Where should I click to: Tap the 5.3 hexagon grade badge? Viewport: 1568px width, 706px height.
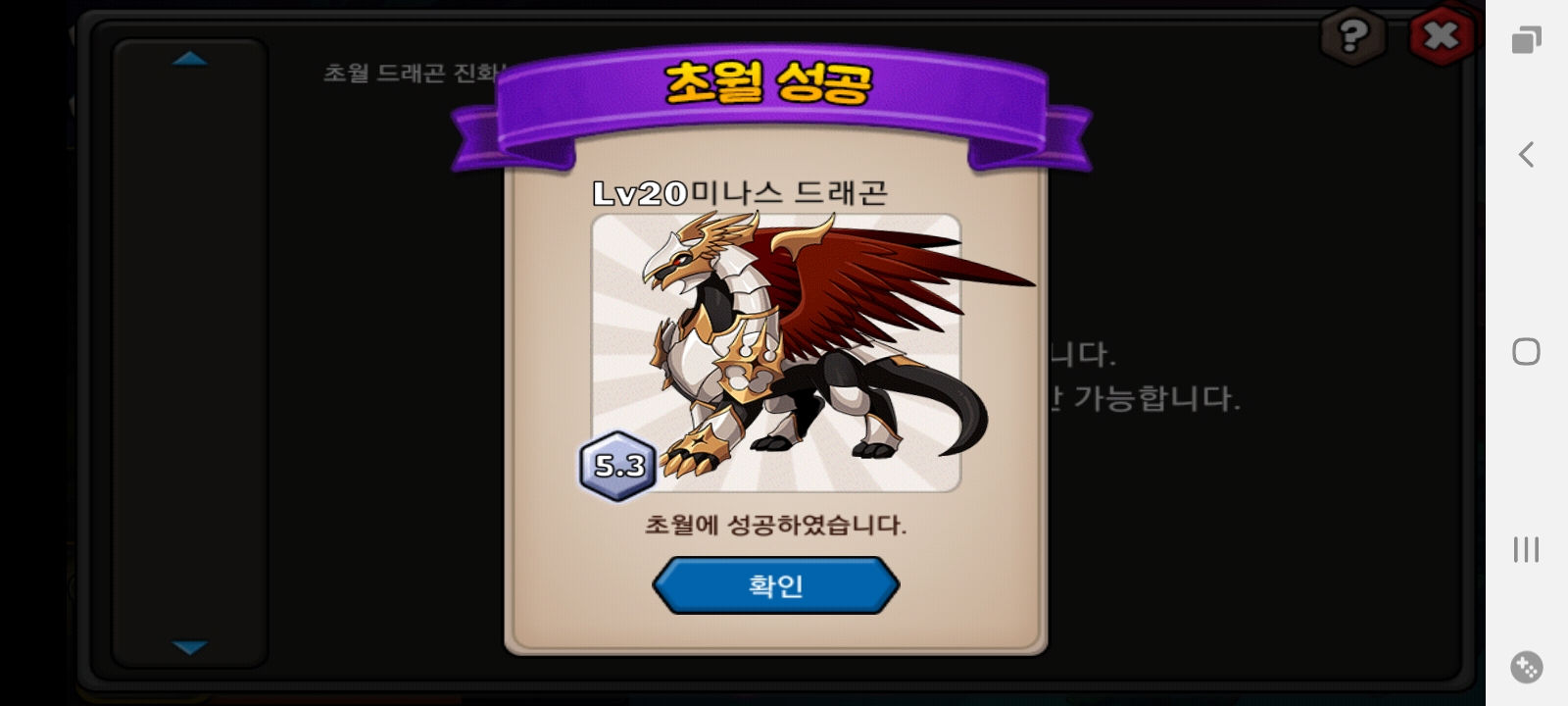click(617, 466)
